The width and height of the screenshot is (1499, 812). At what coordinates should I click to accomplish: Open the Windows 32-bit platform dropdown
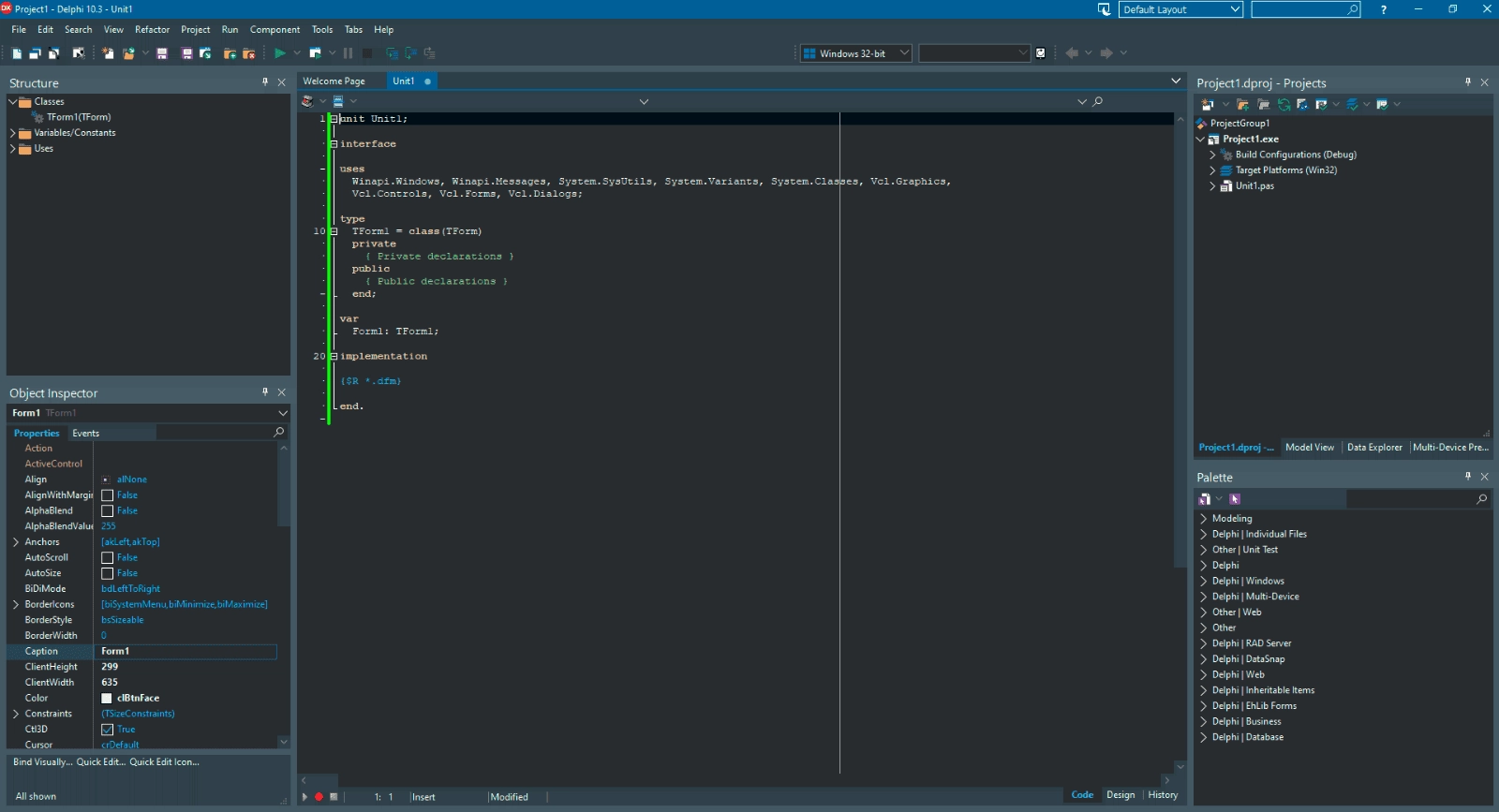tap(904, 53)
